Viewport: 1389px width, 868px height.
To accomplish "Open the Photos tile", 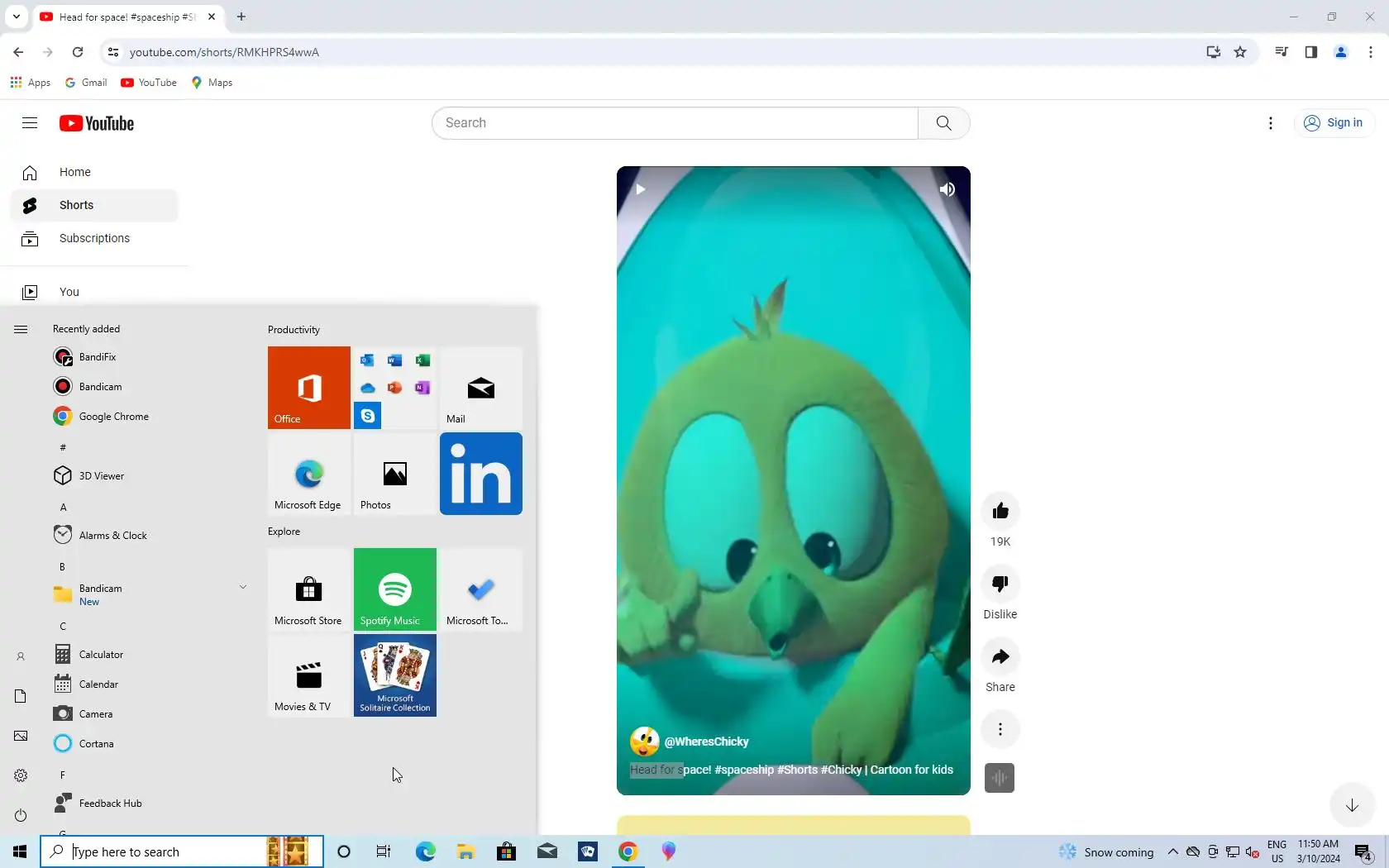I will pos(395,474).
